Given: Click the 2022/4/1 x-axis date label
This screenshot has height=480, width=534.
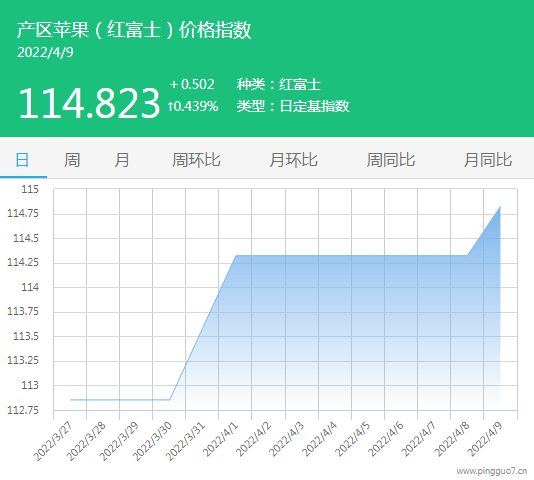Looking at the screenshot, I should click(221, 439).
